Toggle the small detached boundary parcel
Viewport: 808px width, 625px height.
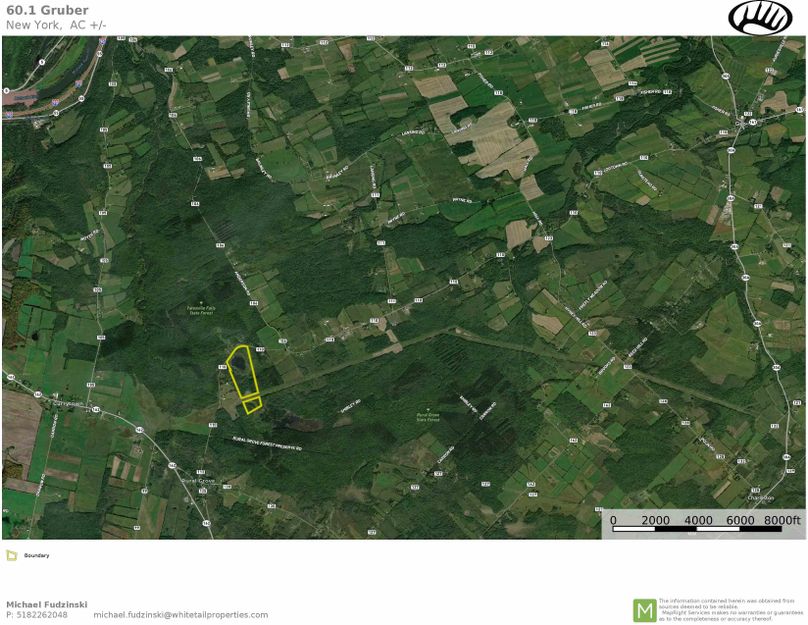pyautogui.click(x=253, y=406)
